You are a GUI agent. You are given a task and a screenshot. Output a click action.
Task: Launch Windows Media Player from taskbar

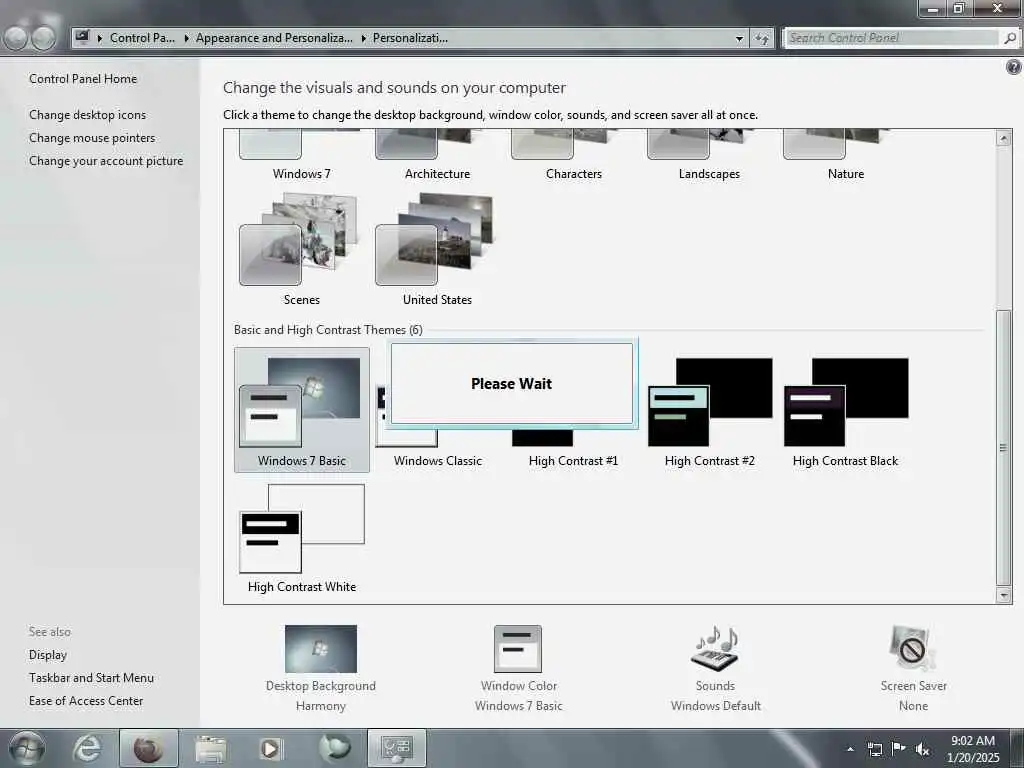click(271, 748)
